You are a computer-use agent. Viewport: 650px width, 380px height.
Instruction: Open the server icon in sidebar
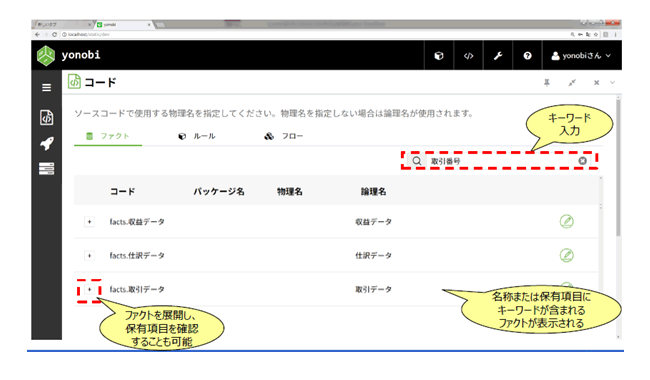pyautogui.click(x=46, y=169)
